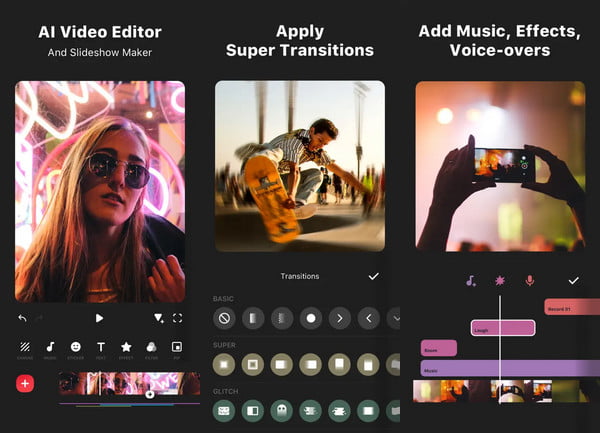
Task: Select the fourth Glitch transition with streaks
Action: pos(310,411)
